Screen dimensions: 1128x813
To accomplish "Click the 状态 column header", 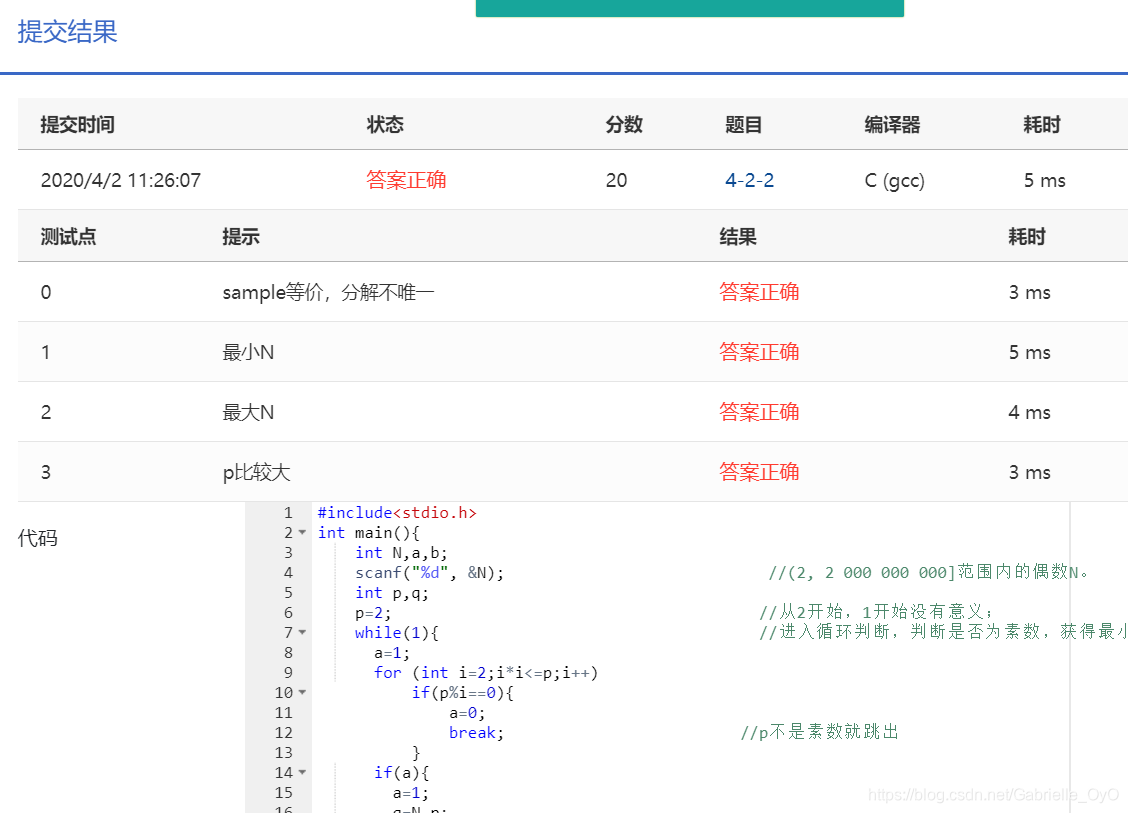I will 385,125.
